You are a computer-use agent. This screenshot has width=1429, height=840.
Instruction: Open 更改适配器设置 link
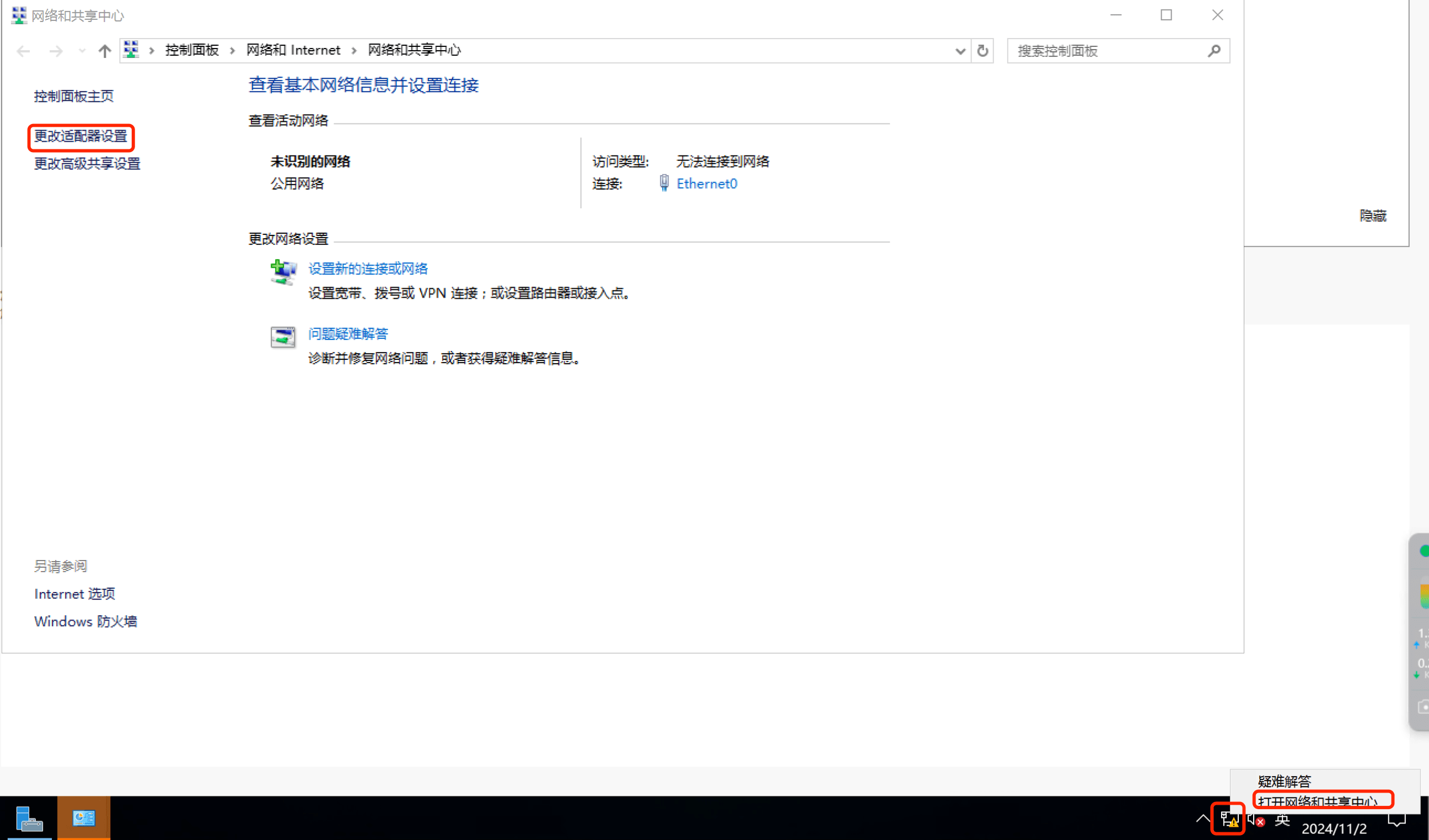80,137
